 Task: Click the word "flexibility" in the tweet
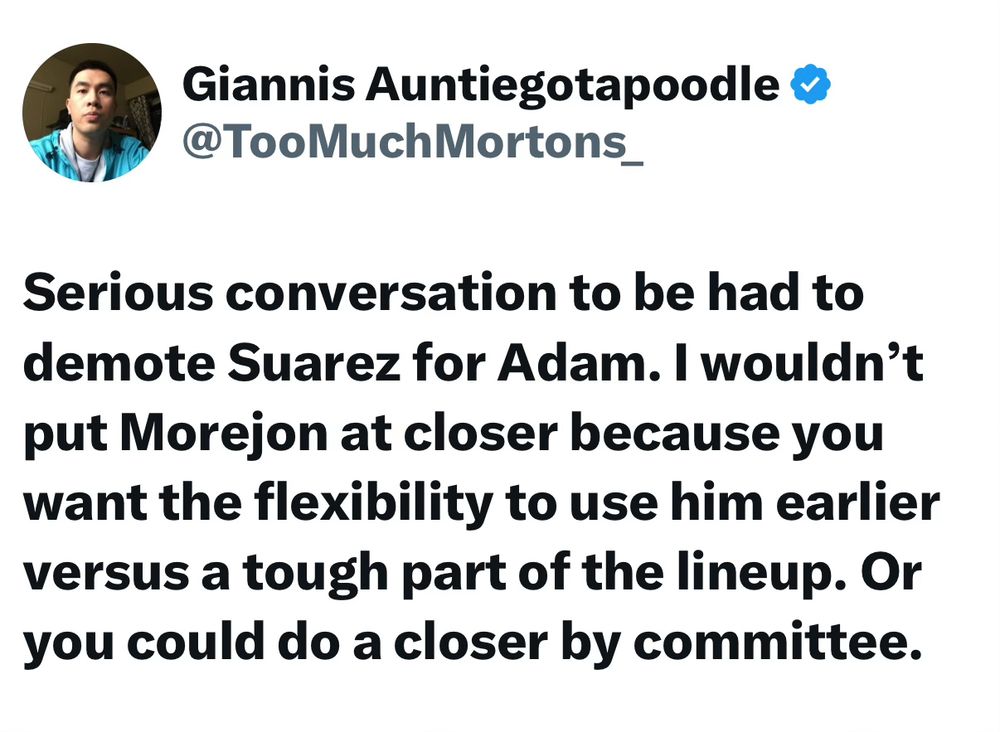coord(373,505)
